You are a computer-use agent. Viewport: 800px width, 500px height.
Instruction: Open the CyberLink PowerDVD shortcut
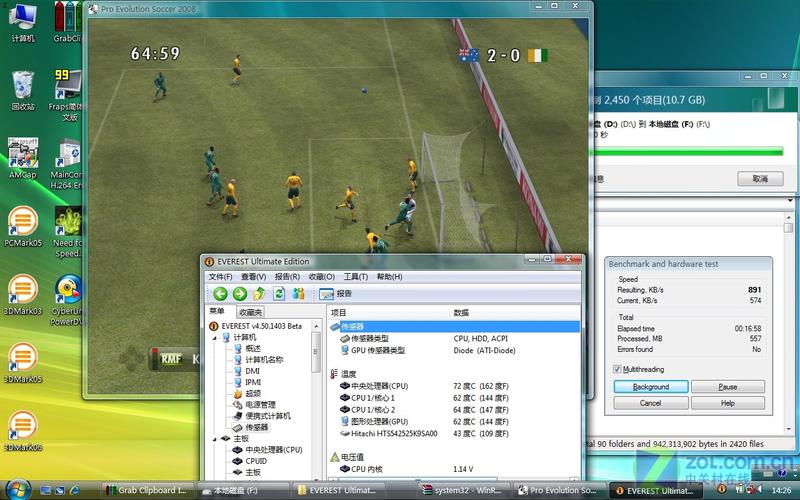(67, 300)
